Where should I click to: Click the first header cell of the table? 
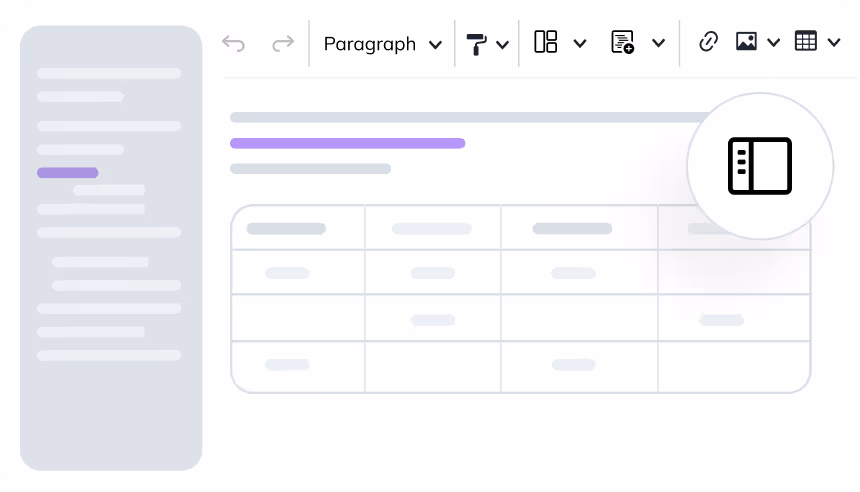297,228
